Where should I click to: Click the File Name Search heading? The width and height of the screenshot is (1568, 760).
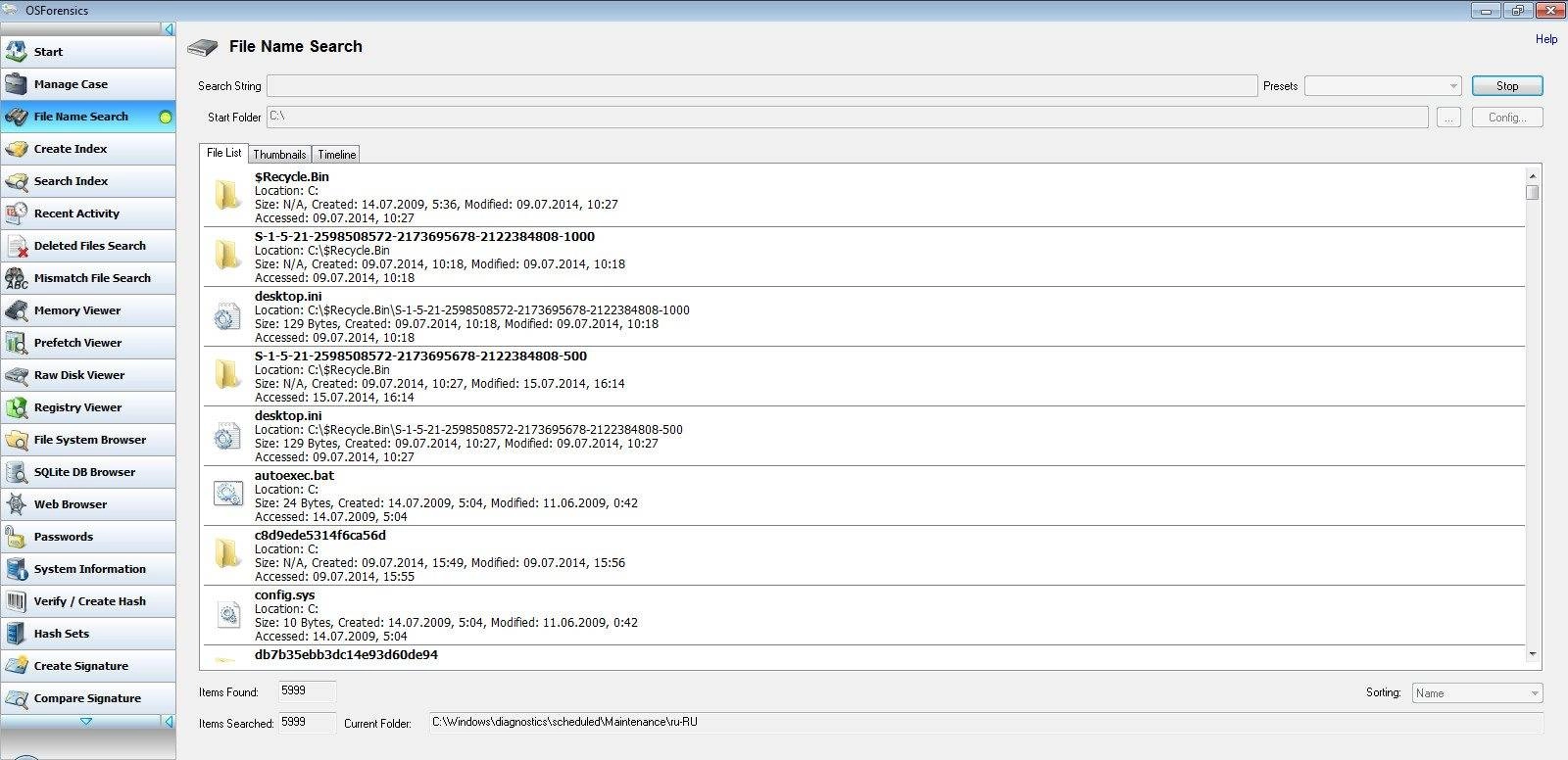pos(296,46)
